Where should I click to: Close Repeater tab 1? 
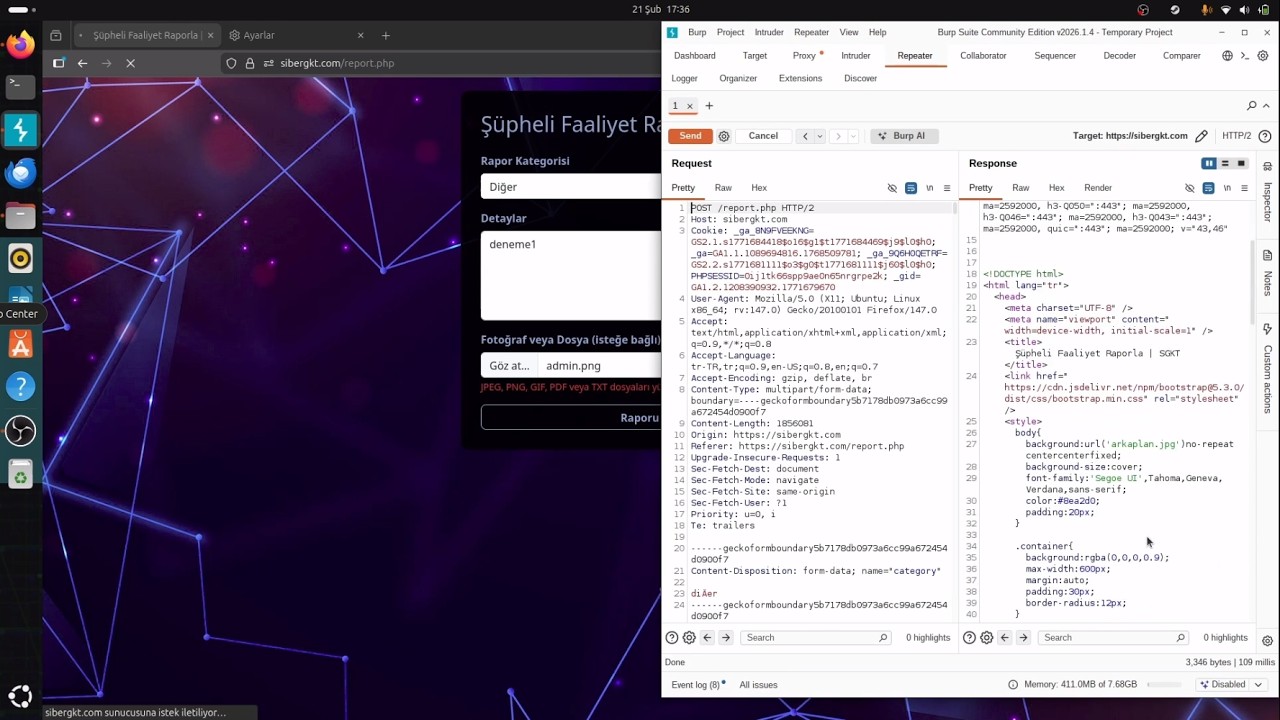pos(689,106)
